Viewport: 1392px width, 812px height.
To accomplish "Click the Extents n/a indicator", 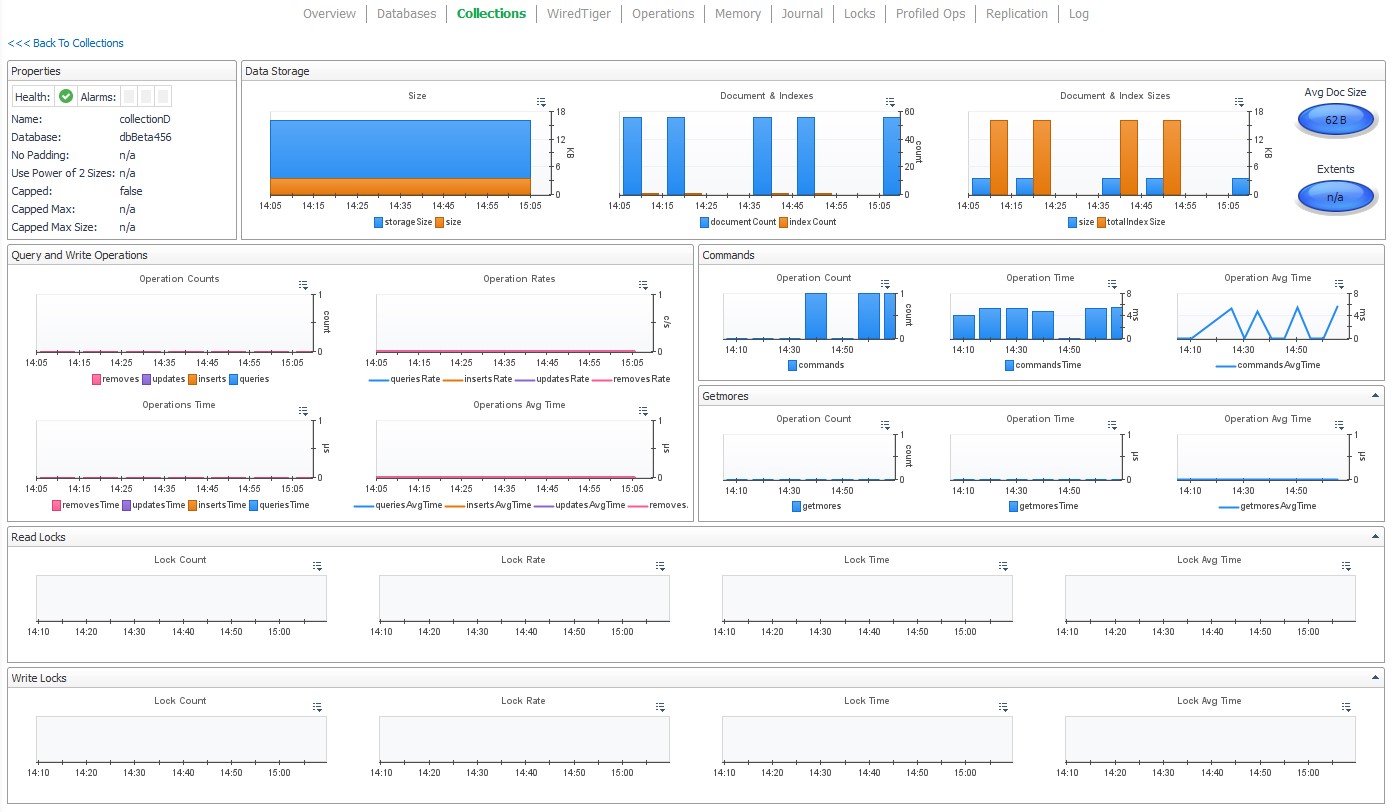I will pos(1336,196).
